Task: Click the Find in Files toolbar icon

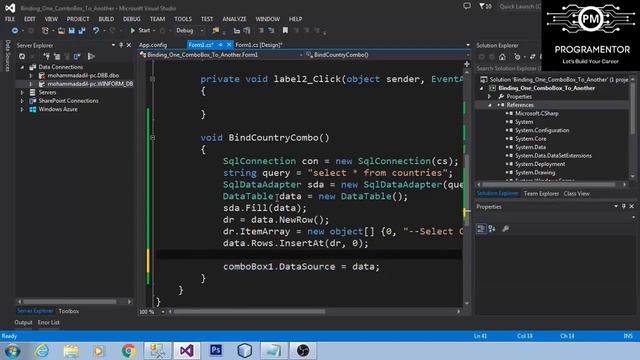Action: point(216,31)
